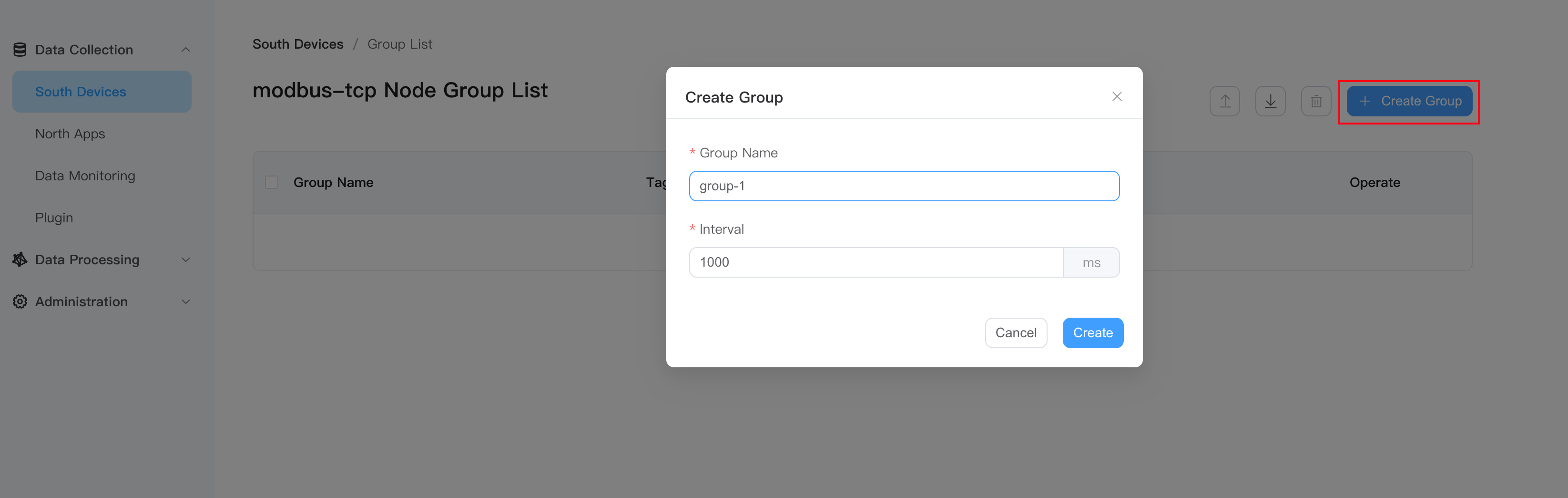The height and width of the screenshot is (498, 1568).
Task: Click the plus icon in Create Group button
Action: 1365,101
